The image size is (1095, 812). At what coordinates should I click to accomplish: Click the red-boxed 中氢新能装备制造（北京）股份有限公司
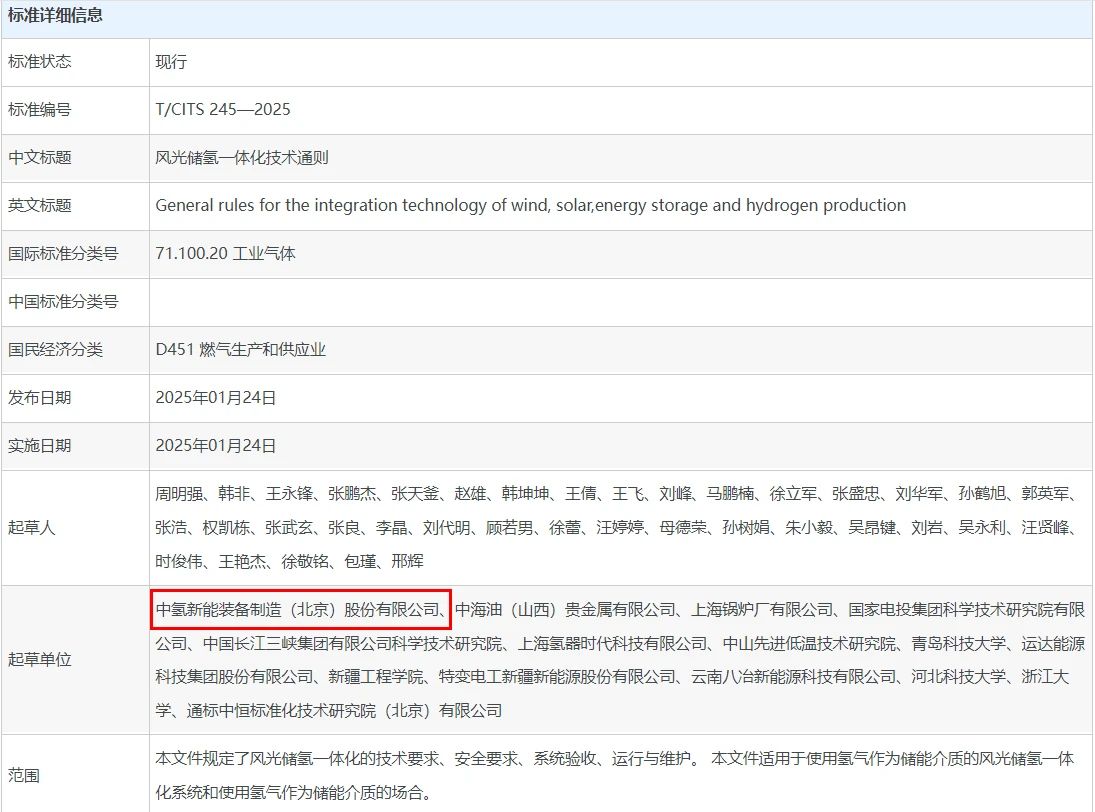click(297, 609)
